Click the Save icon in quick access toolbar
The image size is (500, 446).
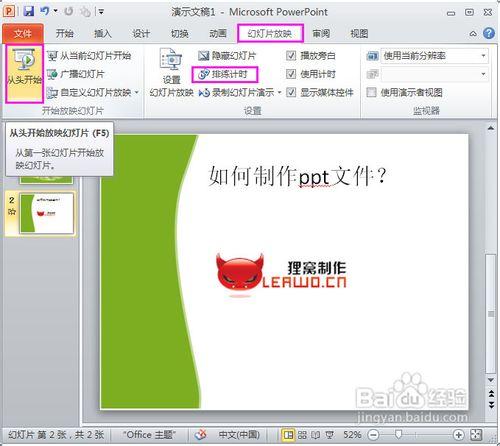tap(29, 12)
